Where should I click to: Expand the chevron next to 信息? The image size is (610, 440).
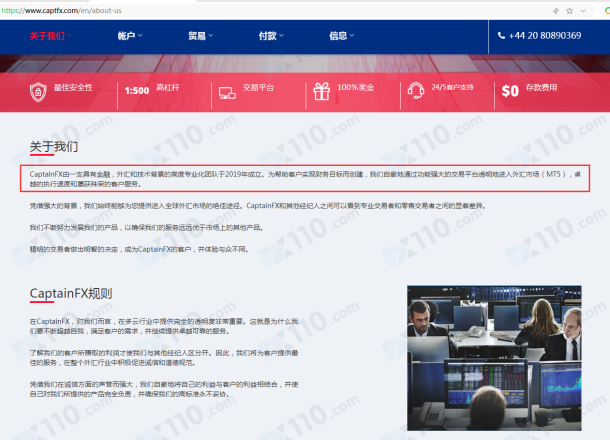coord(352,35)
